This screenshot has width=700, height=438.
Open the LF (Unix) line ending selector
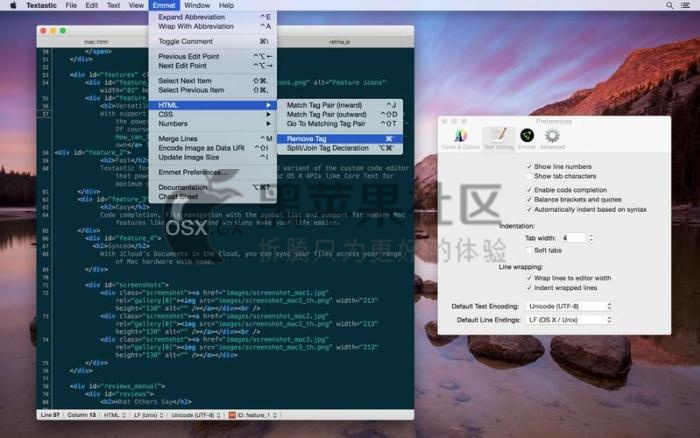[149, 415]
